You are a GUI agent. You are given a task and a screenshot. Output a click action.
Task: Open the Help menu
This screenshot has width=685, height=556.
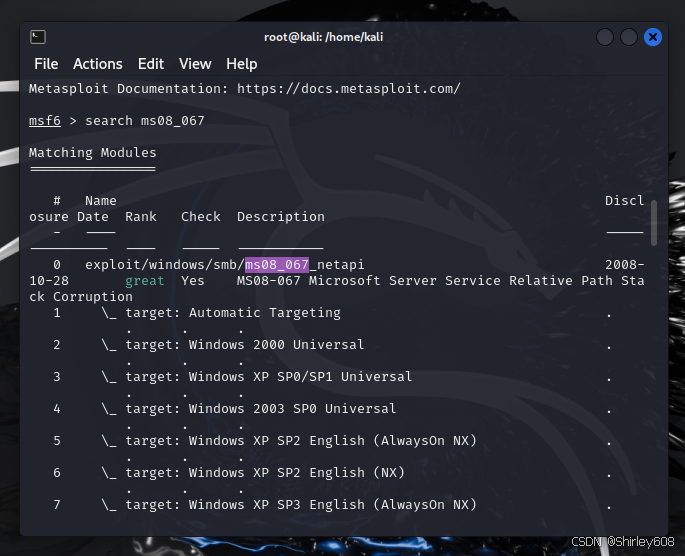click(x=242, y=64)
